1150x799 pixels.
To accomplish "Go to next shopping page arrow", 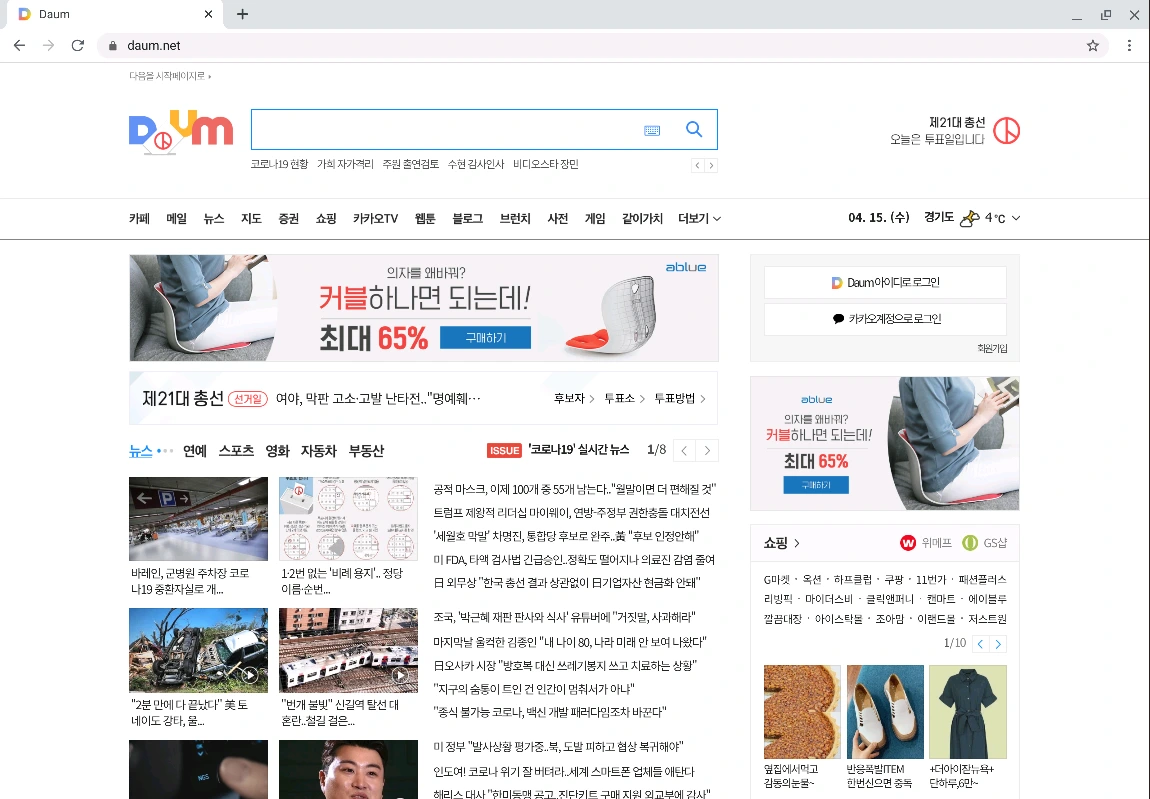I will tap(998, 644).
